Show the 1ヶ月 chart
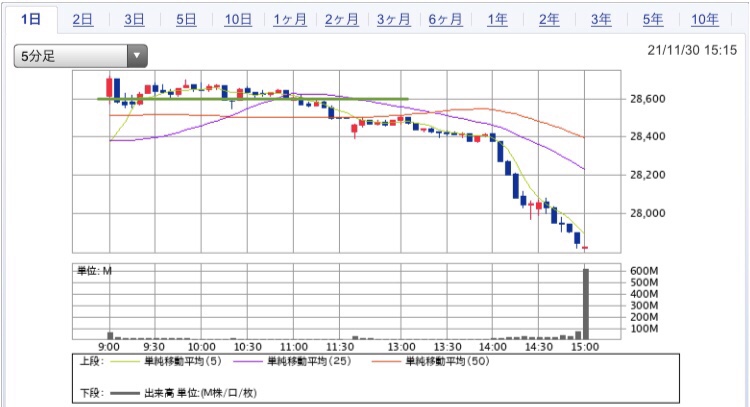The width and height of the screenshot is (750, 407). coord(290,20)
